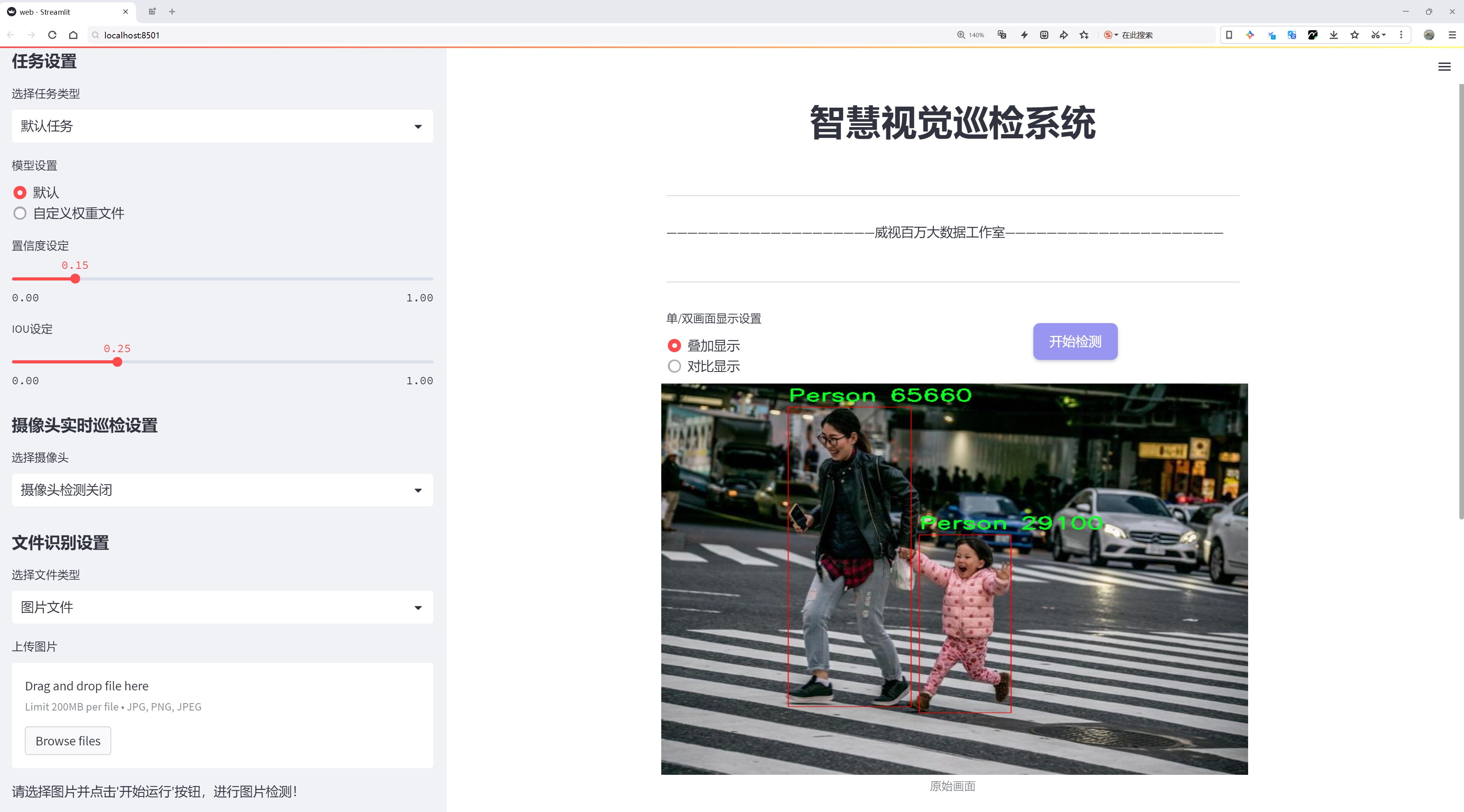Click the browser forward arrow
This screenshot has width=1464, height=812.
tap(31, 35)
